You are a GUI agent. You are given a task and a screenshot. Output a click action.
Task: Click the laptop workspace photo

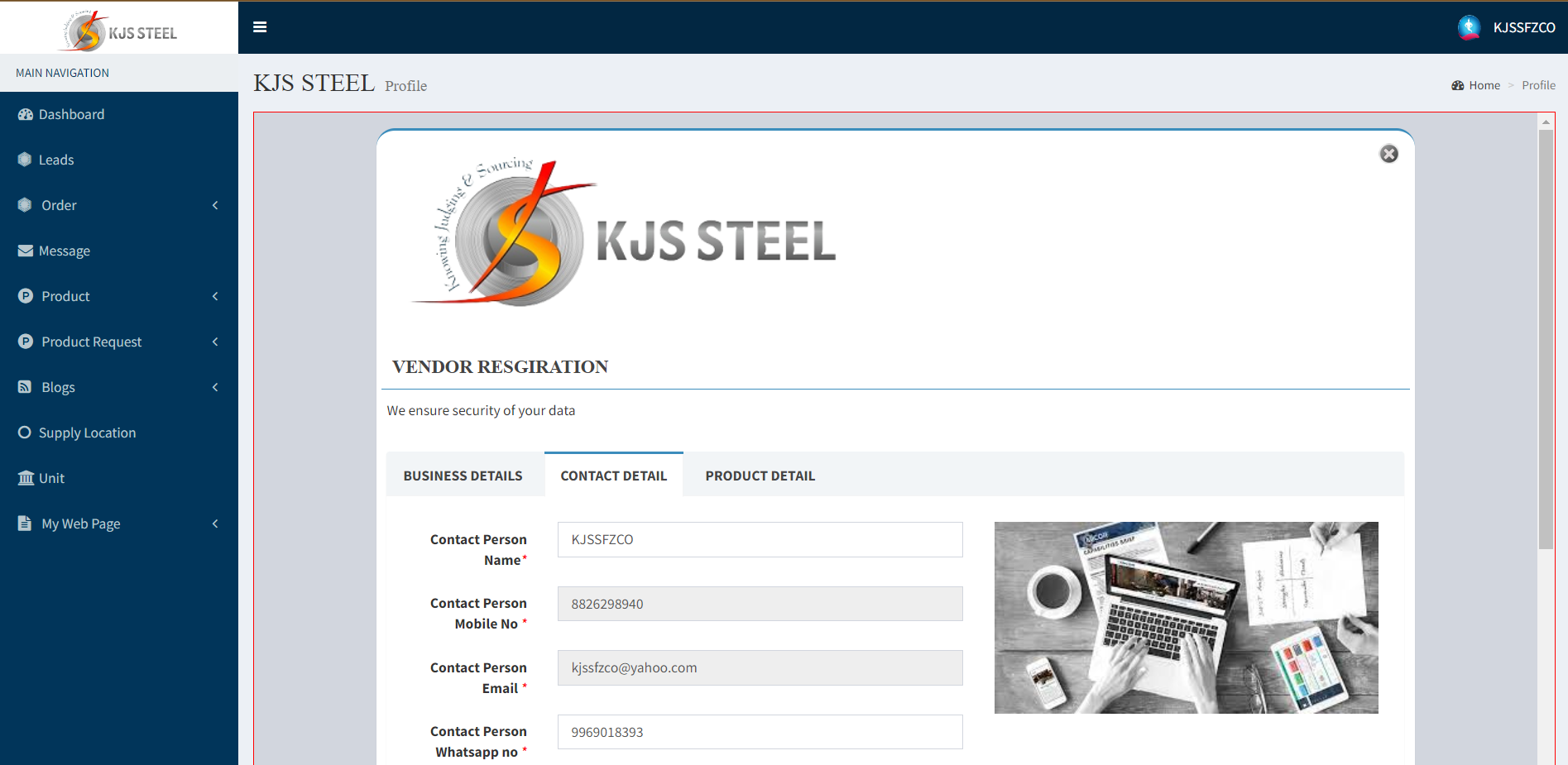(x=1187, y=618)
